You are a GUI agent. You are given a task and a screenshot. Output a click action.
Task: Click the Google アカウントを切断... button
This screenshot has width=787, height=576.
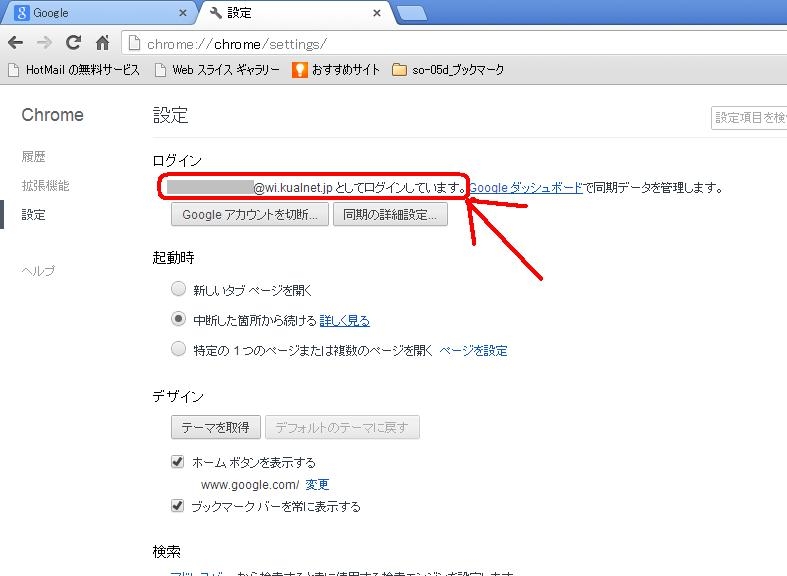point(250,215)
